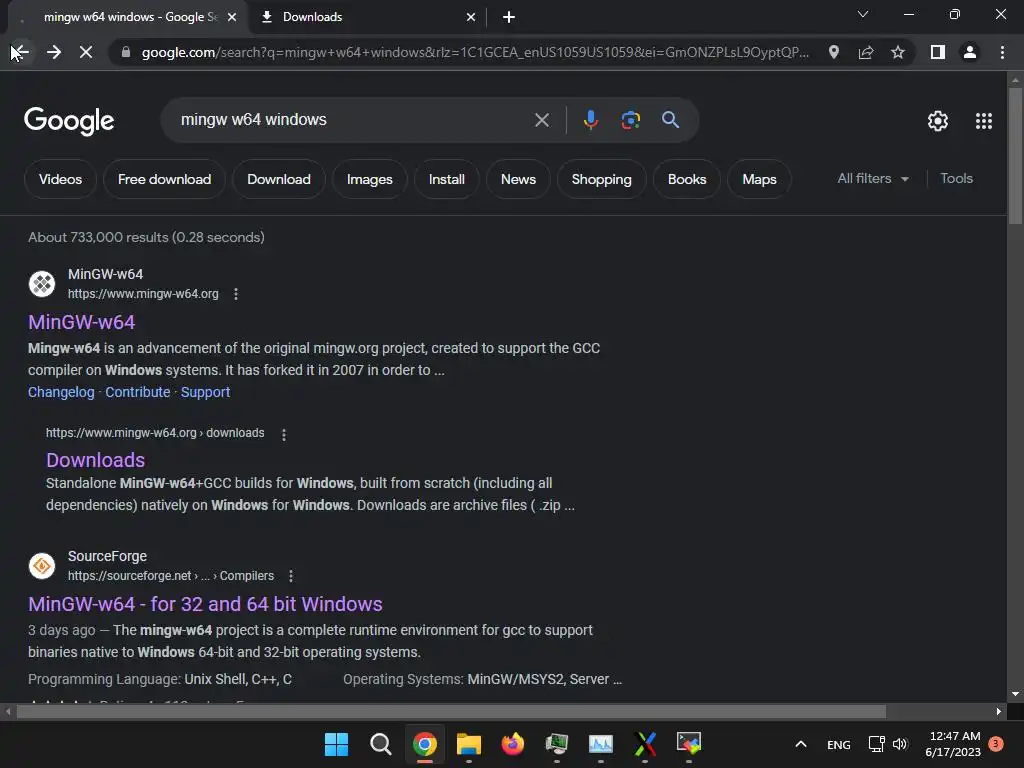Screen dimensions: 1024x768
Task: Switch to Maps results
Action: tap(760, 179)
